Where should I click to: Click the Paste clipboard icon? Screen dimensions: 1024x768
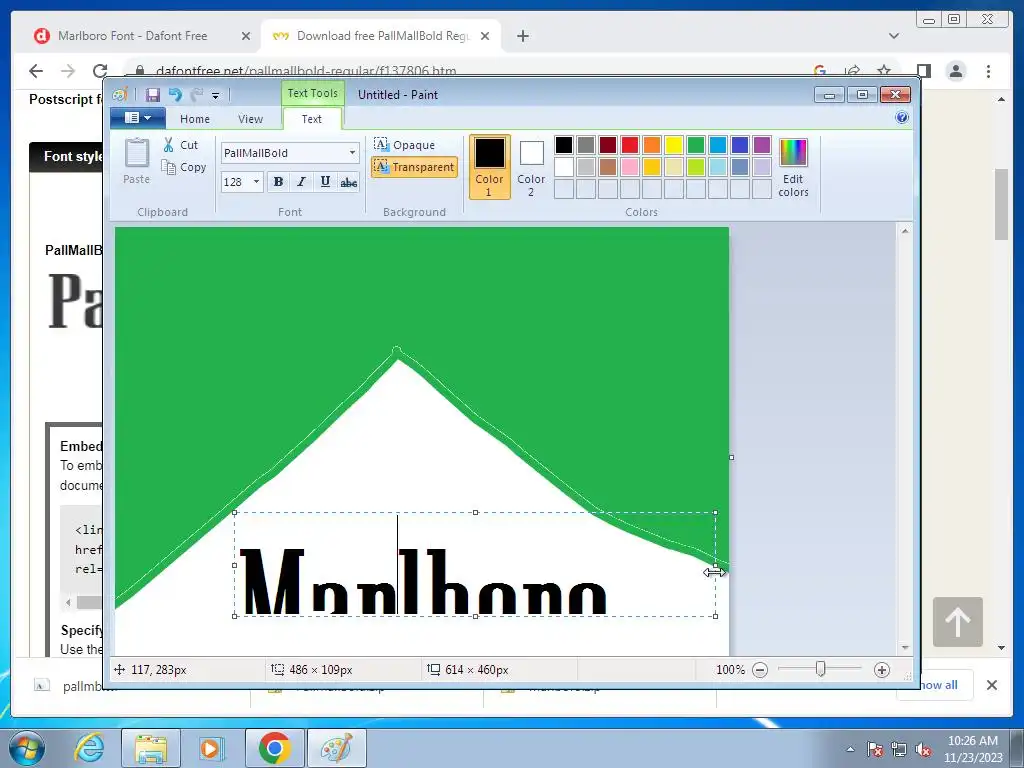137,161
